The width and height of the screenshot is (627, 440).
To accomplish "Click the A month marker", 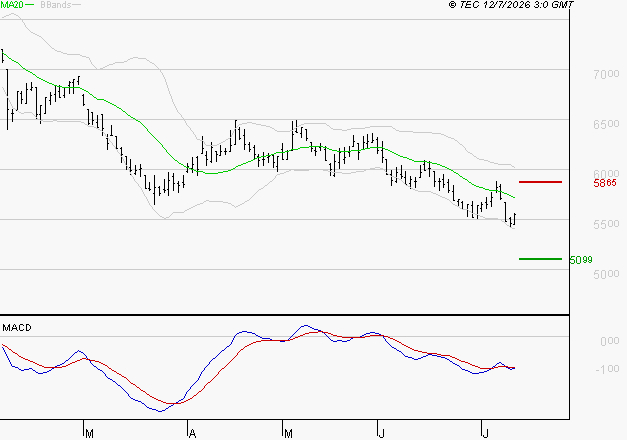I will tap(192, 434).
